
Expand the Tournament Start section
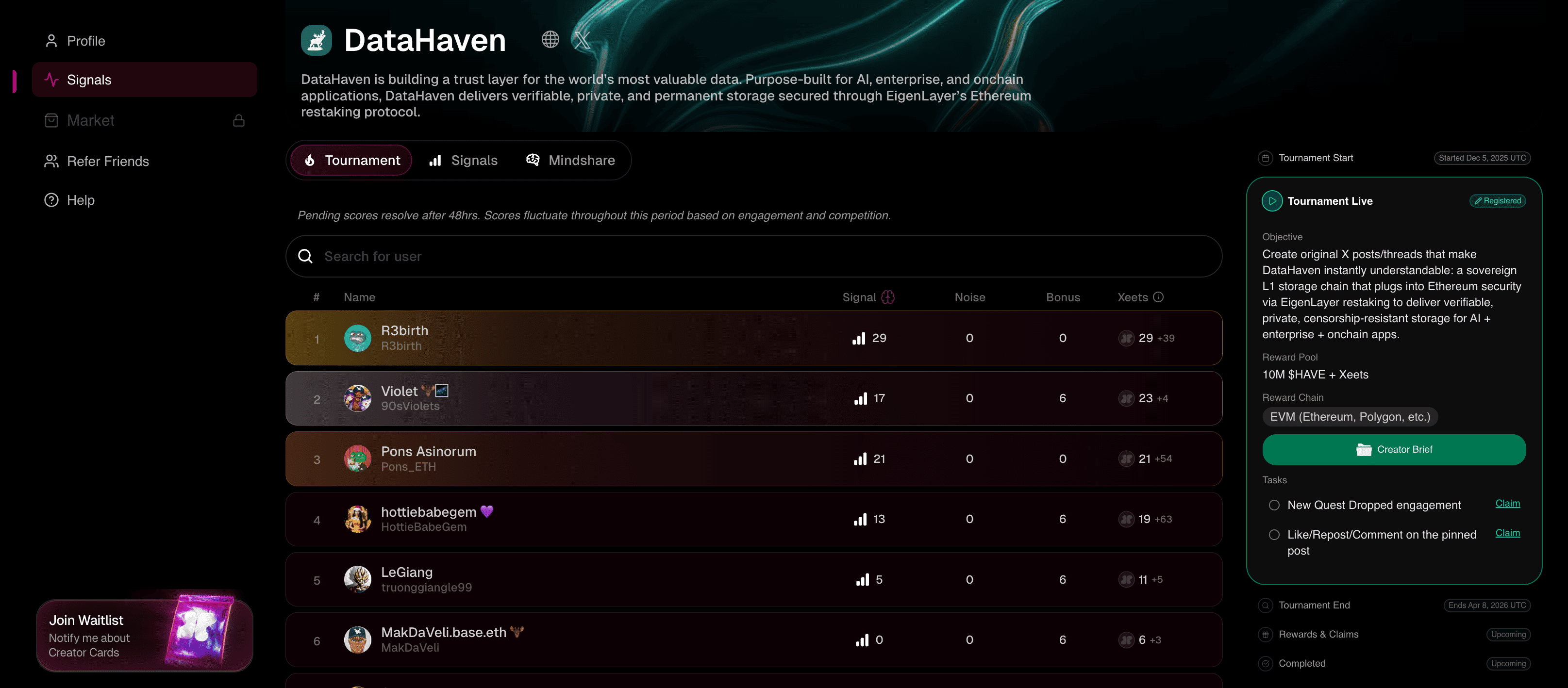click(1316, 158)
